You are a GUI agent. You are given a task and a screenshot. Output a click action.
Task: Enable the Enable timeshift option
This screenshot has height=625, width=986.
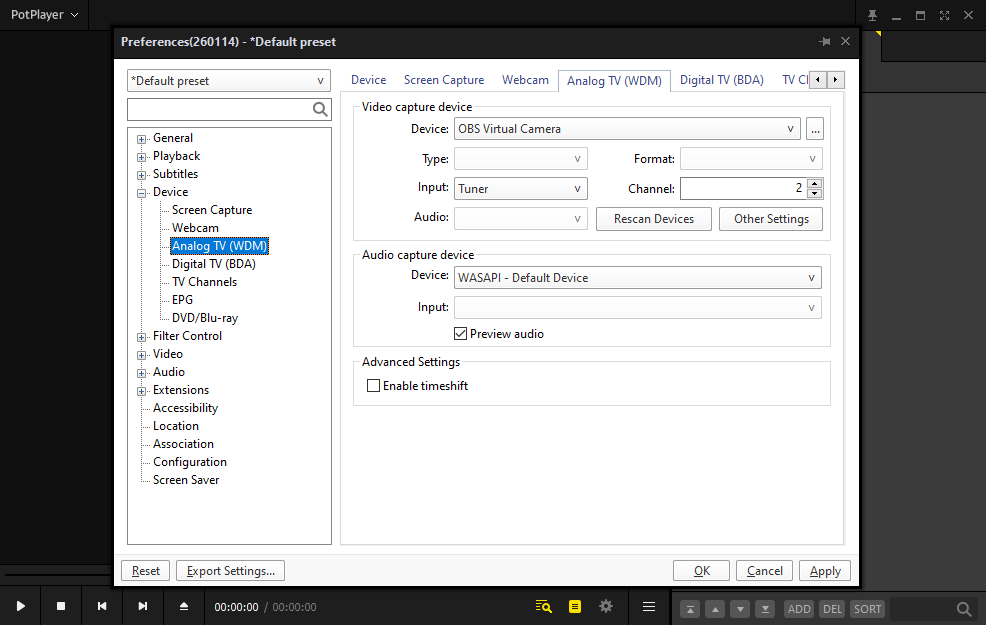(x=373, y=385)
